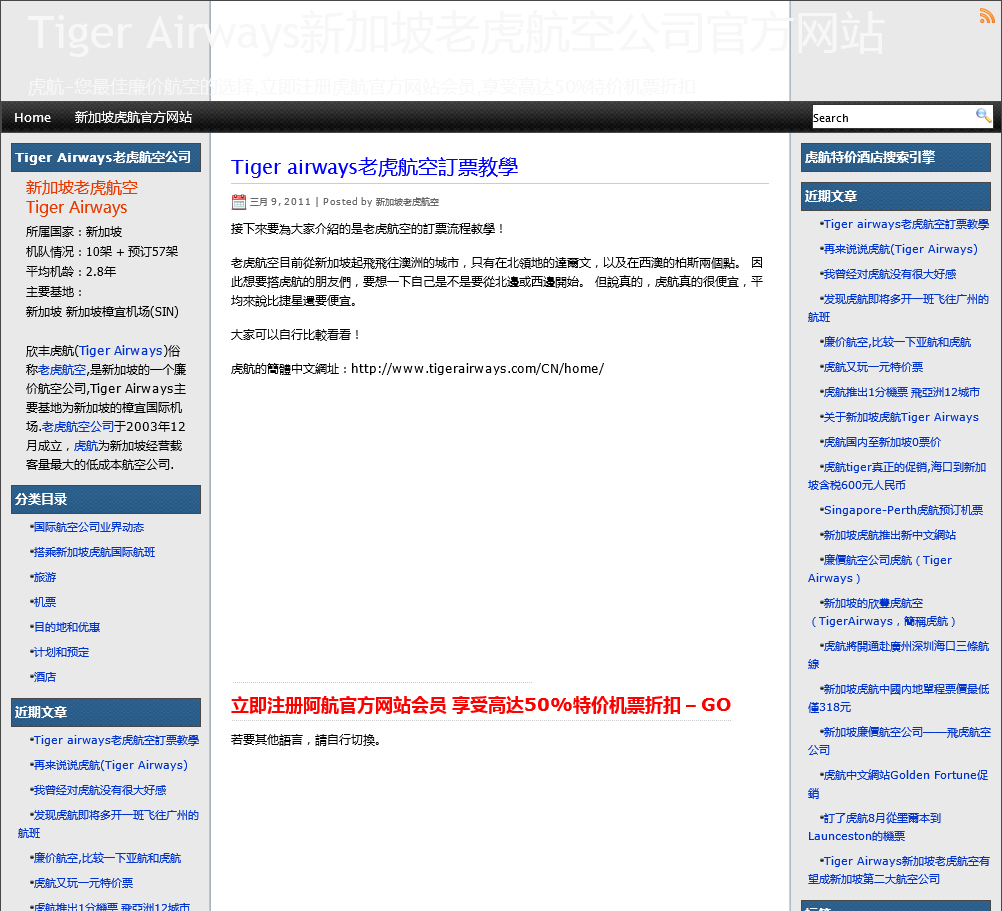The image size is (1002, 911).
Task: Click the search magnifier icon
Action: [x=983, y=116]
